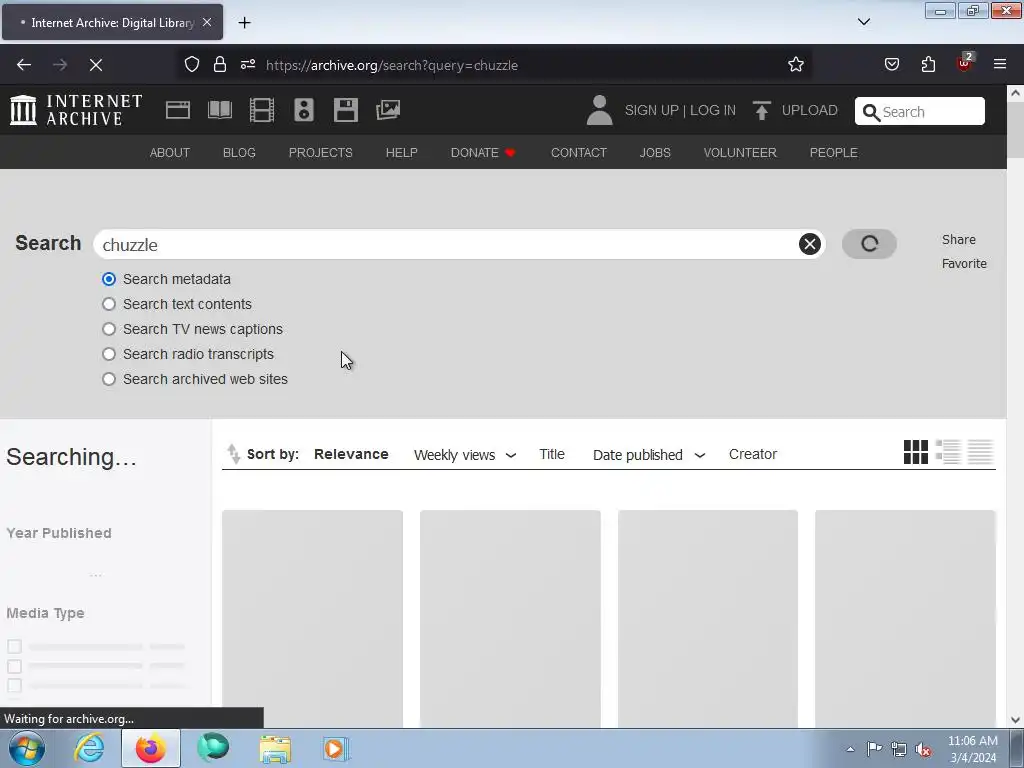Viewport: 1024px width, 768px height.
Task: Save page to Pocket
Action: 891,65
